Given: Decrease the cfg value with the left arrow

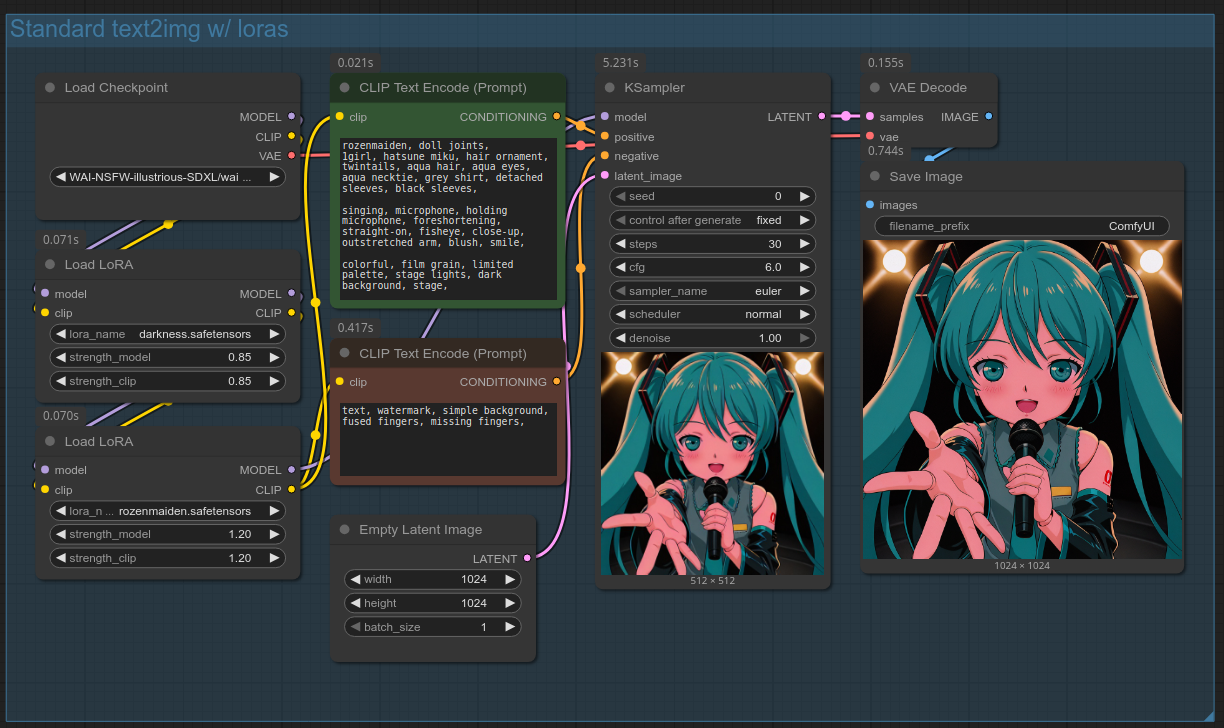Looking at the screenshot, I should point(620,267).
